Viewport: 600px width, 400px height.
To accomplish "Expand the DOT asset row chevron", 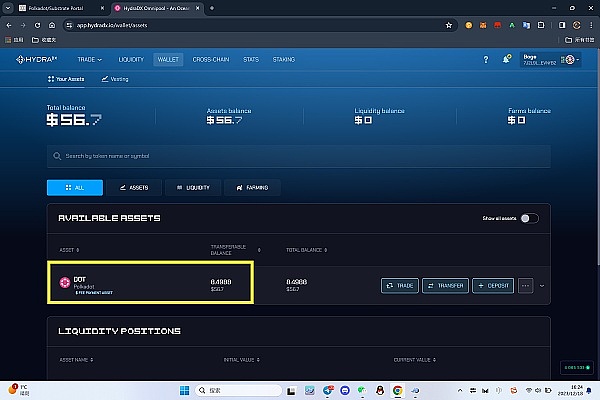I will tap(543, 286).
